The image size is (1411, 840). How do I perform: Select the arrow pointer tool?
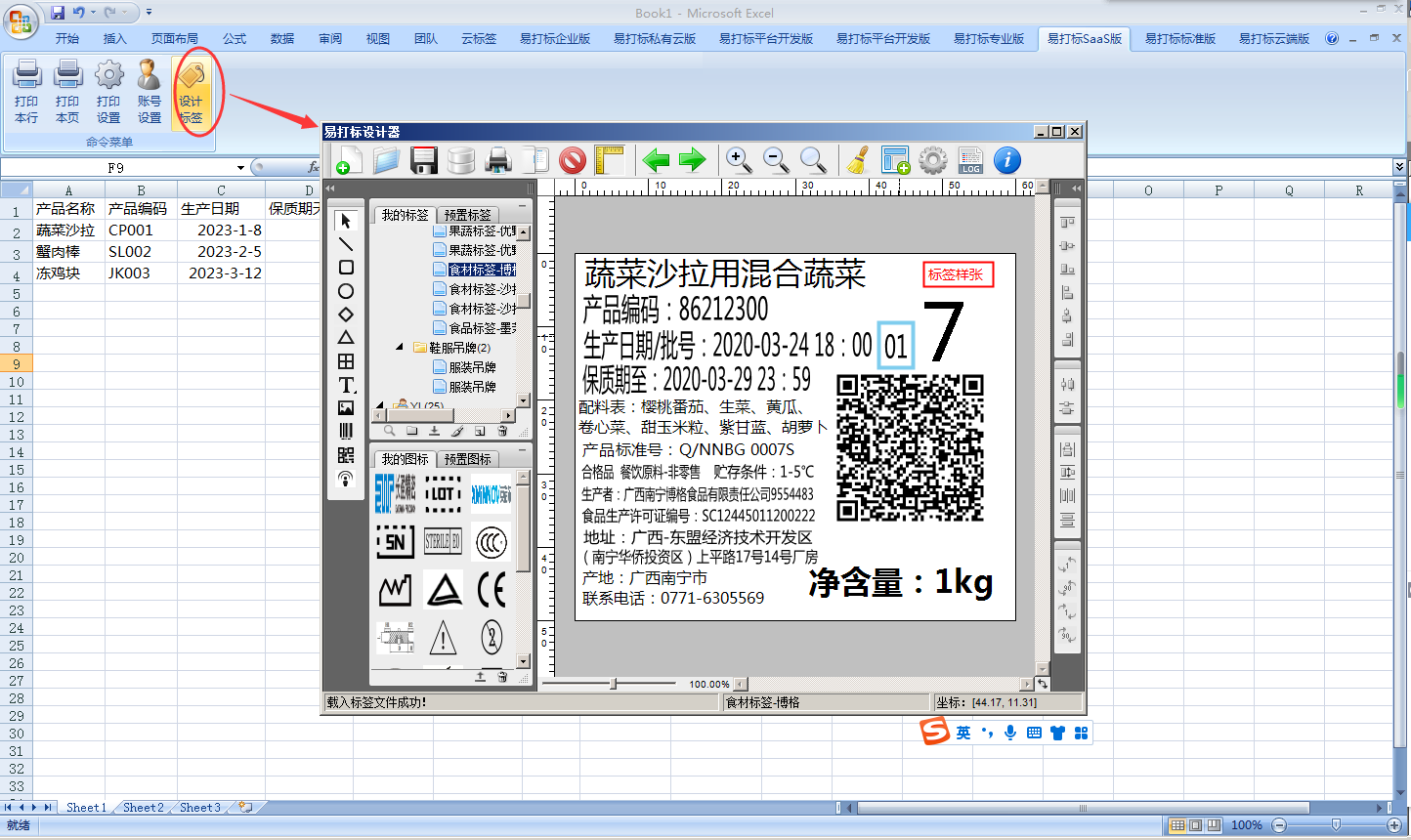pyautogui.click(x=346, y=221)
